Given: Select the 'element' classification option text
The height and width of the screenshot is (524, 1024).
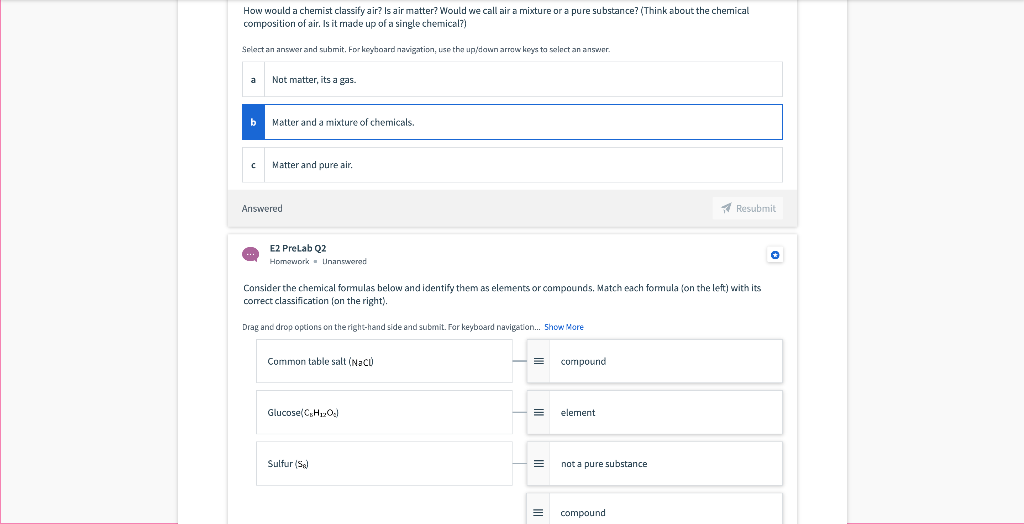Looking at the screenshot, I should point(578,412).
